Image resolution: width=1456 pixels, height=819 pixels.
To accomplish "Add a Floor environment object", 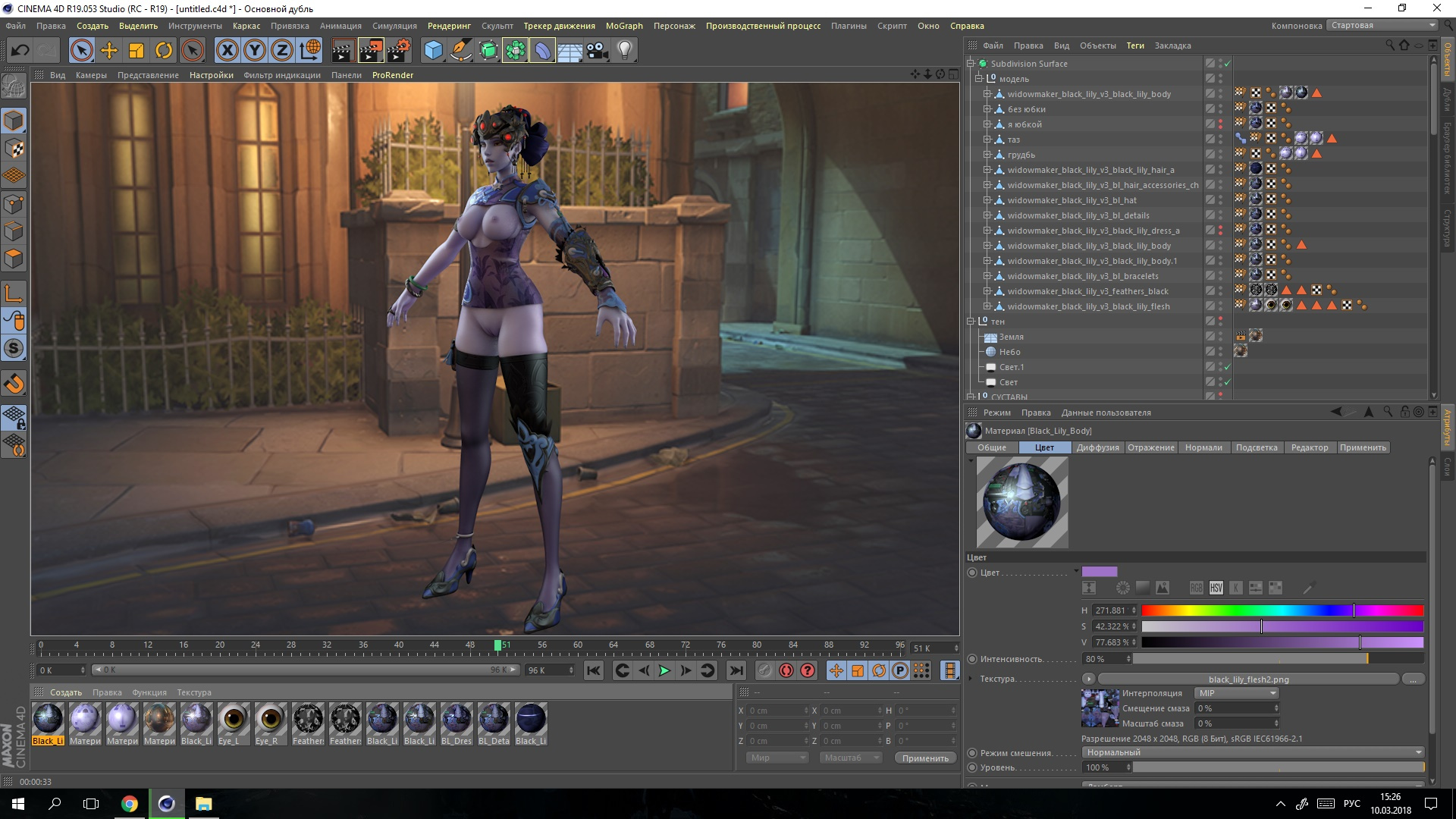I will coord(570,51).
